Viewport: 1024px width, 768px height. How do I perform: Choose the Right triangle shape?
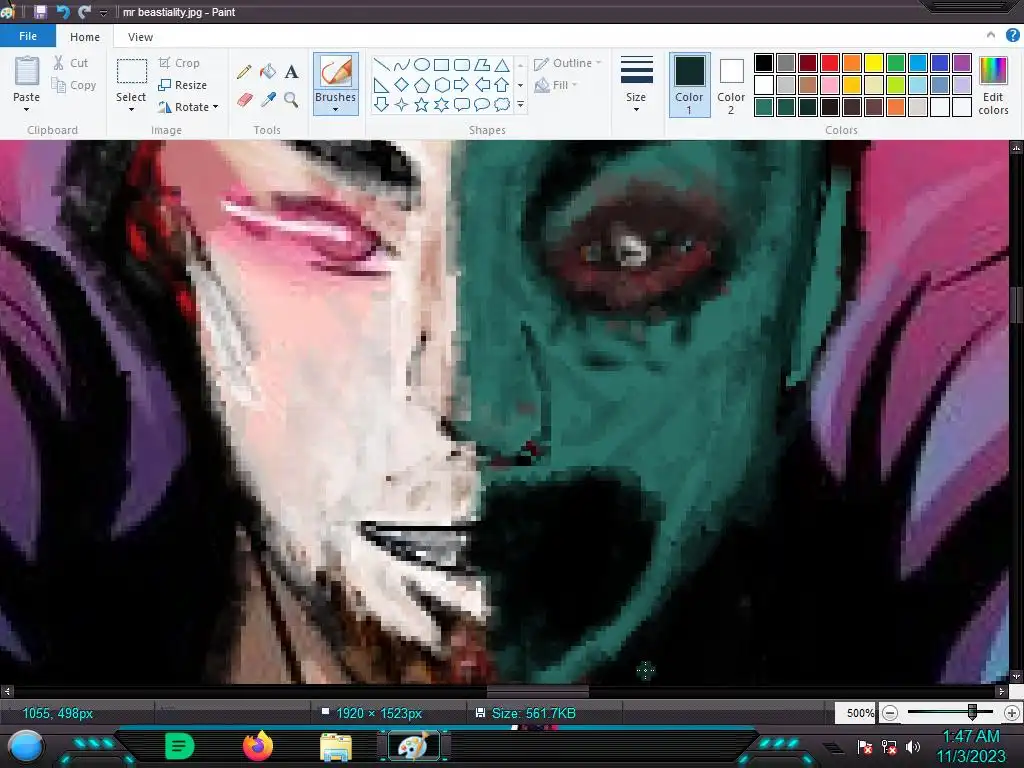(x=381, y=85)
